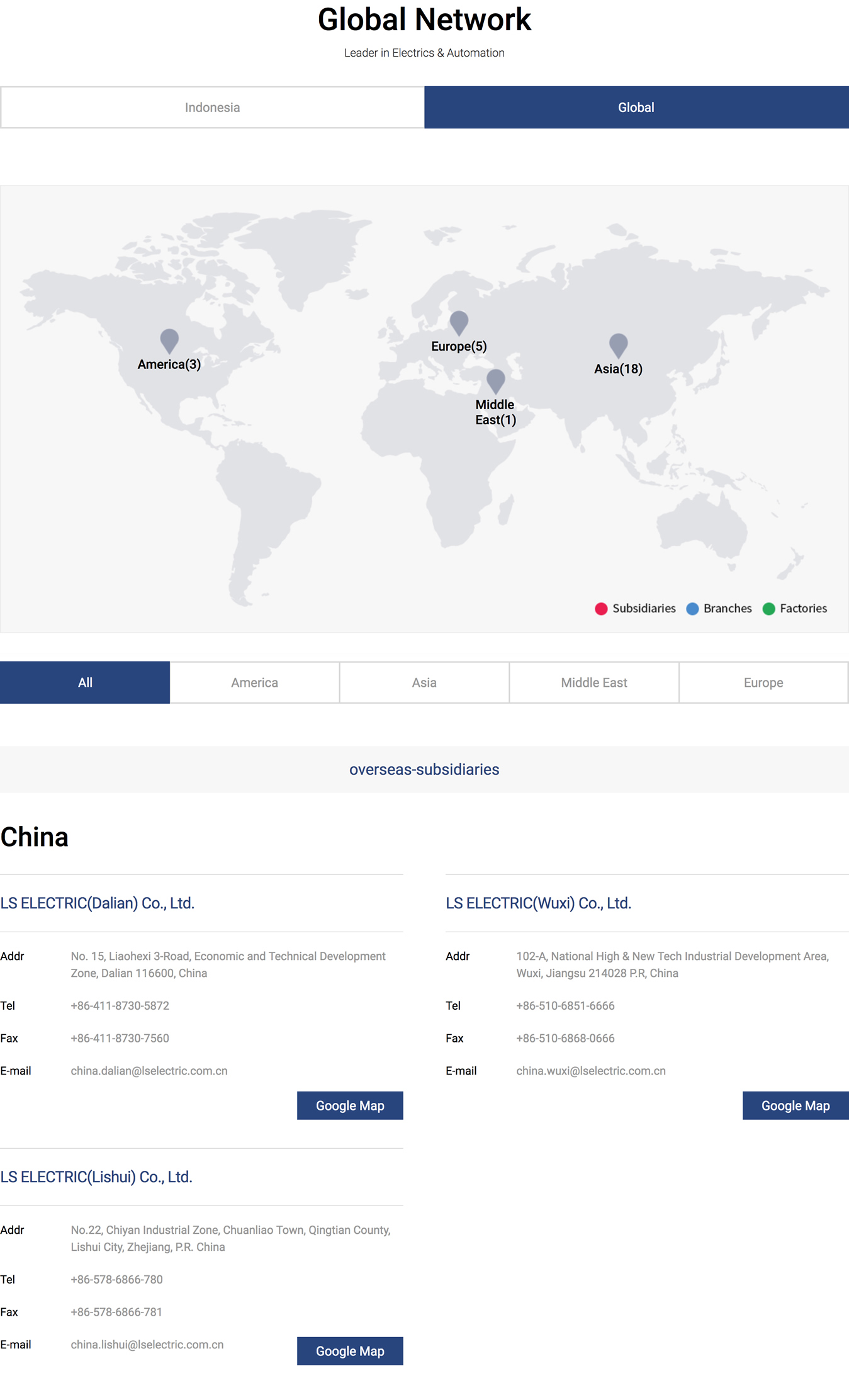This screenshot has width=849, height=1400.
Task: Click the LS ELECTRIC(Dalian) Co., Ltd. heading
Action: [98, 903]
